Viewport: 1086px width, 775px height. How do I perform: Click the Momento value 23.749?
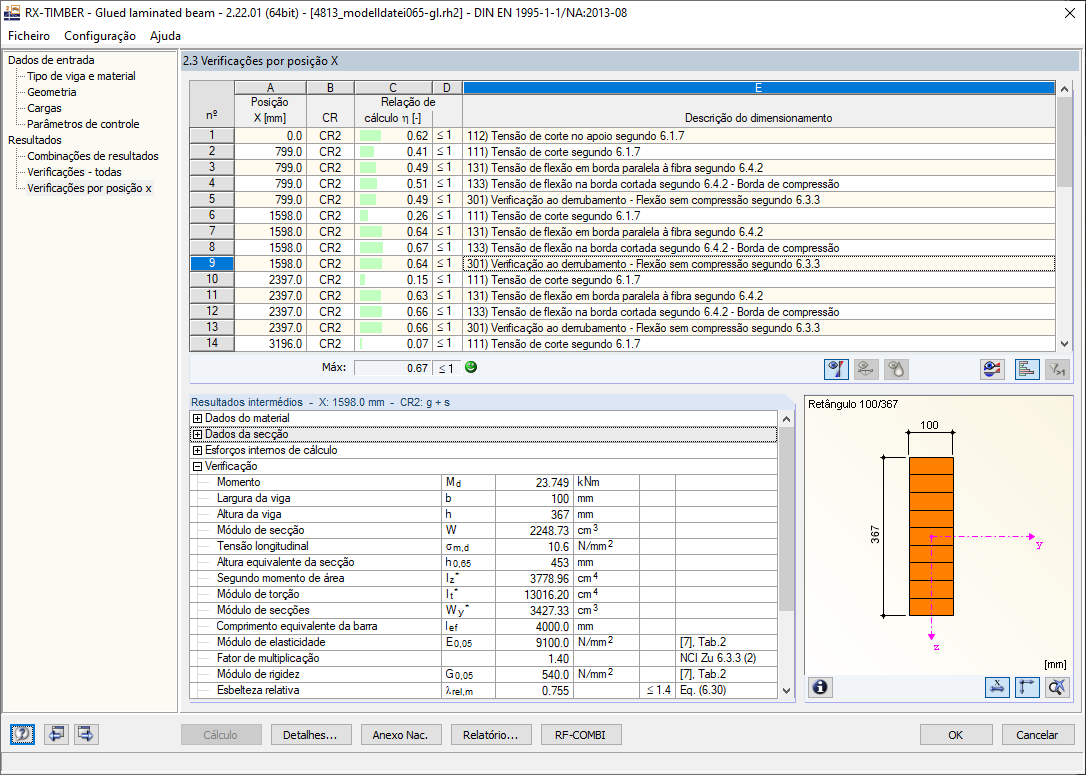(534, 482)
